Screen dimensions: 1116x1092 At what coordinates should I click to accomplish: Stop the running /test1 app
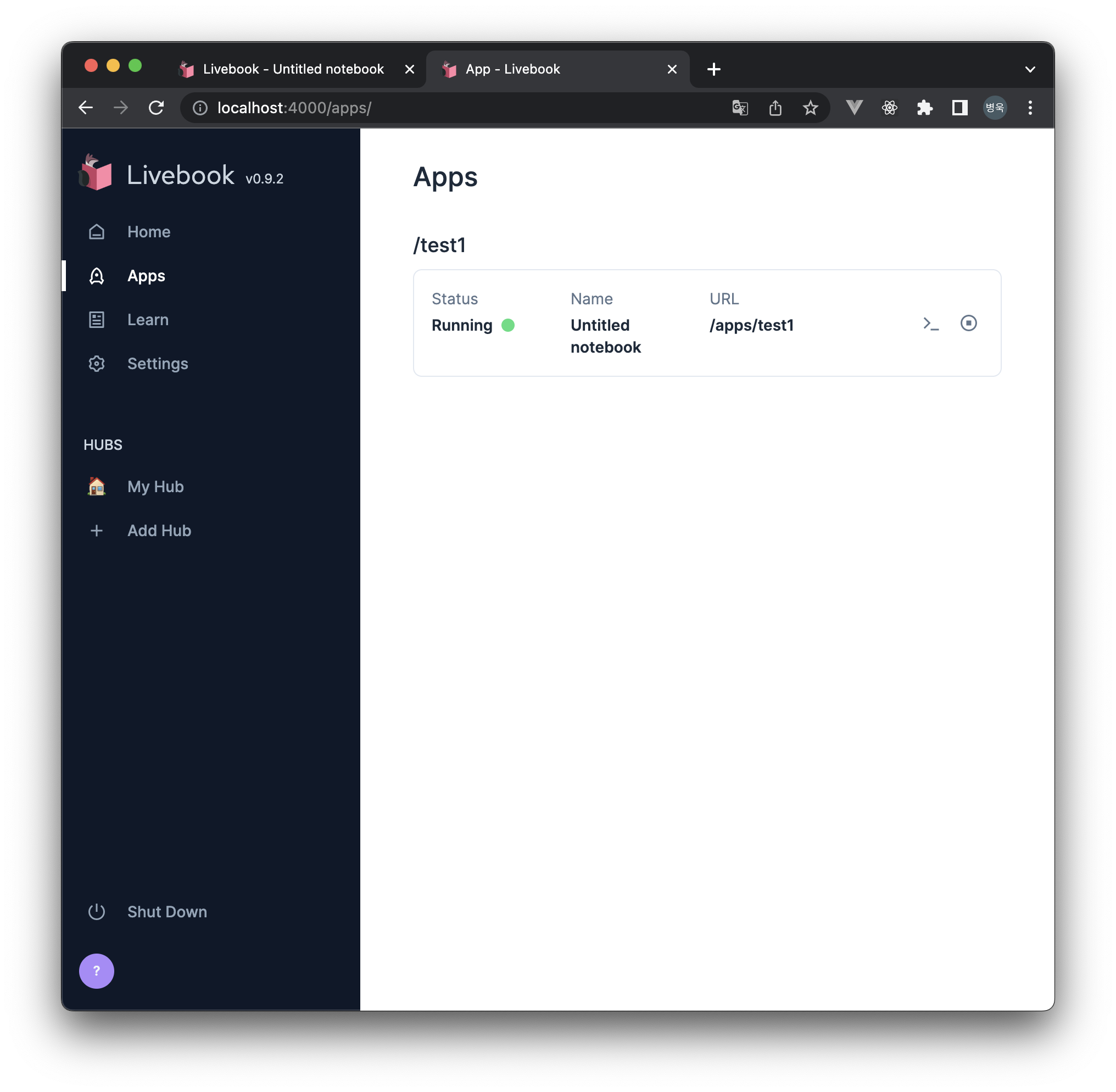point(969,324)
